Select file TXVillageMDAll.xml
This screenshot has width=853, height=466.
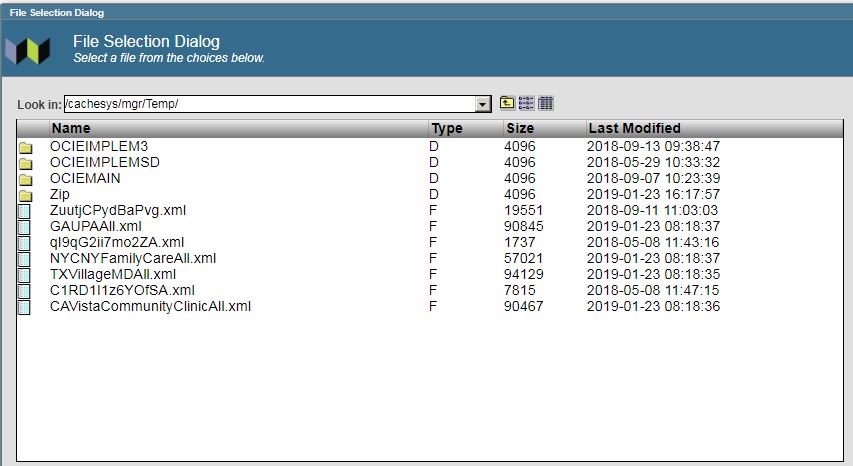[x=113, y=275]
